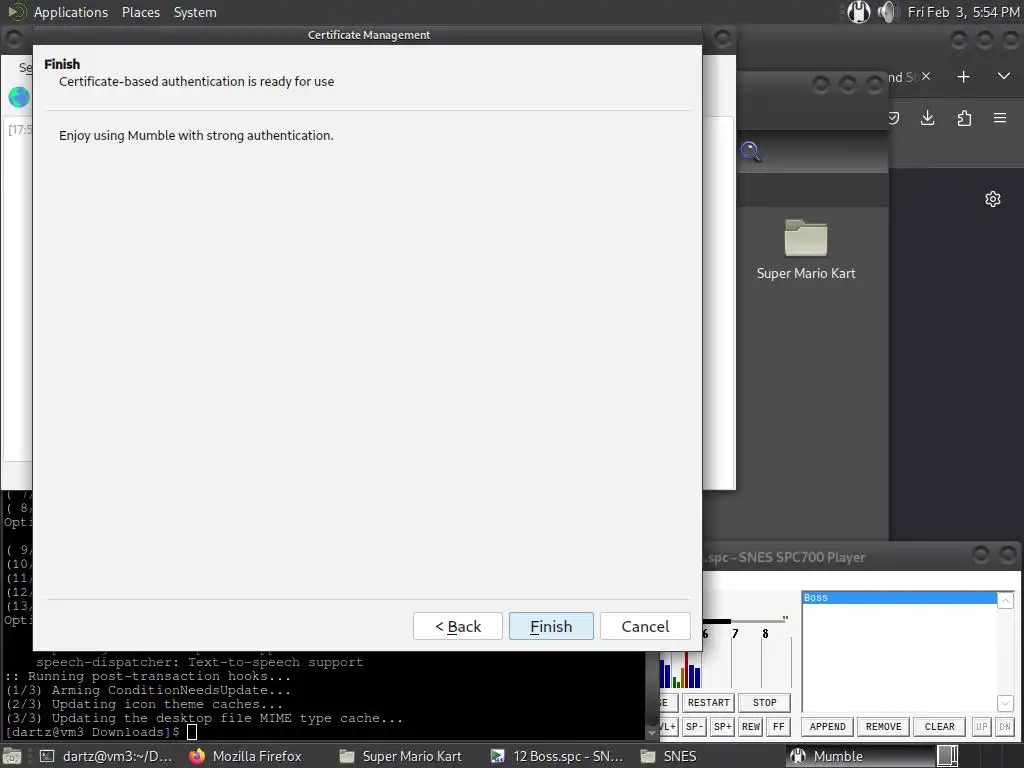1024x768 pixels.
Task: Open the Applications menu
Action: pyautogui.click(x=71, y=12)
